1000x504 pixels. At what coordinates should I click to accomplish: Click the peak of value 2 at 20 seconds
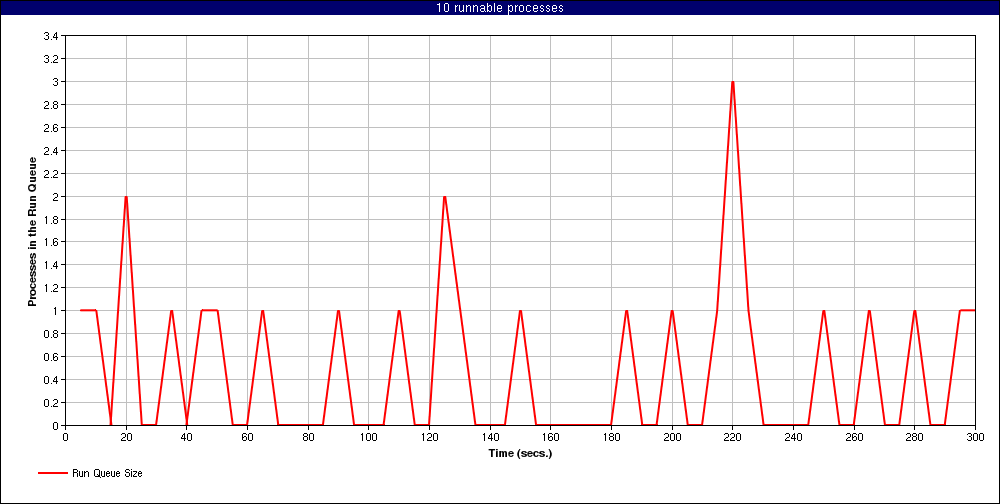click(126, 196)
